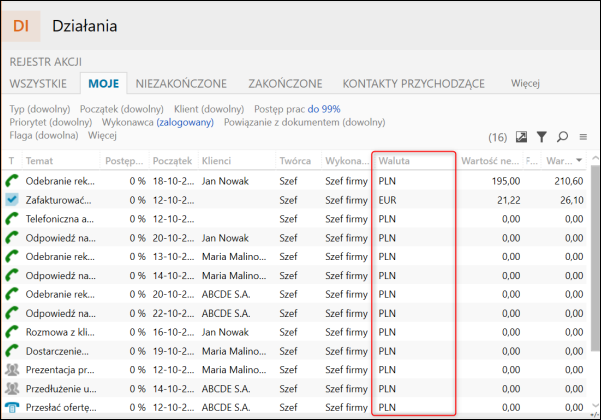Click the vertical scrollbar thumb

pos(594,258)
